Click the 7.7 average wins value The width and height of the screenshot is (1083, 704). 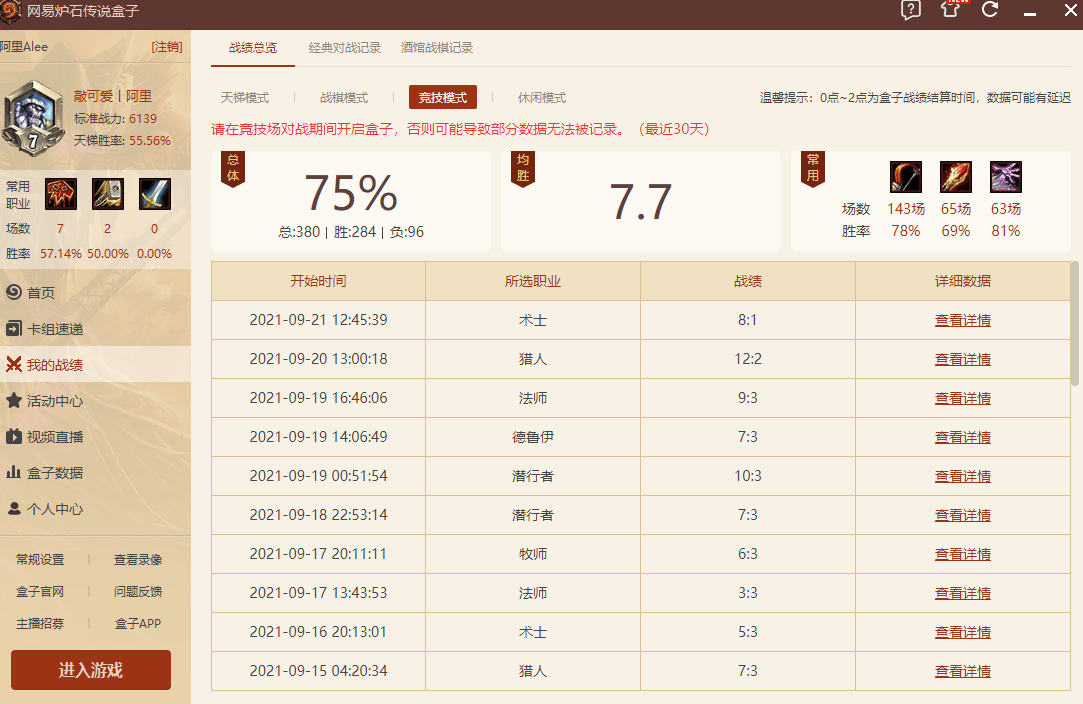point(640,202)
